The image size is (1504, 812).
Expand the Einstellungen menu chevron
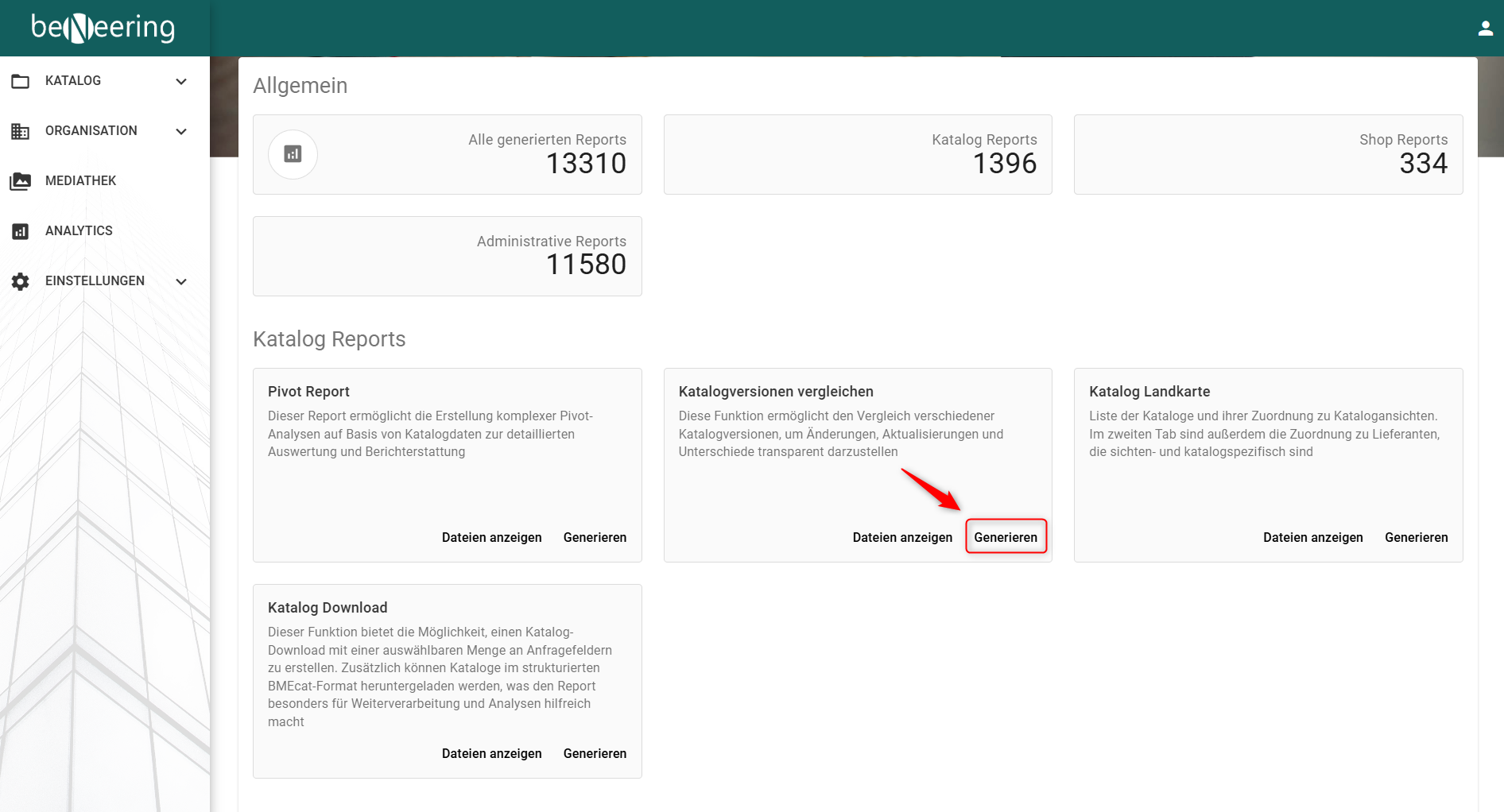(181, 281)
